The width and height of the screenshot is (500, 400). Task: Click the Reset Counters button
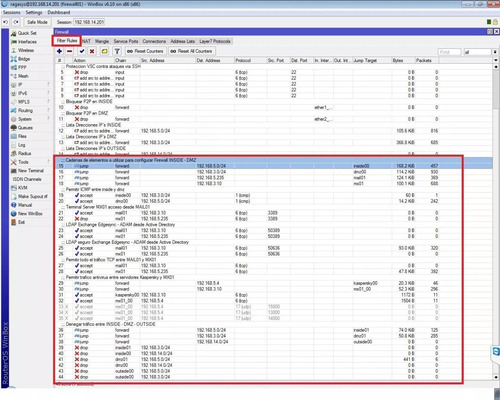(145, 51)
